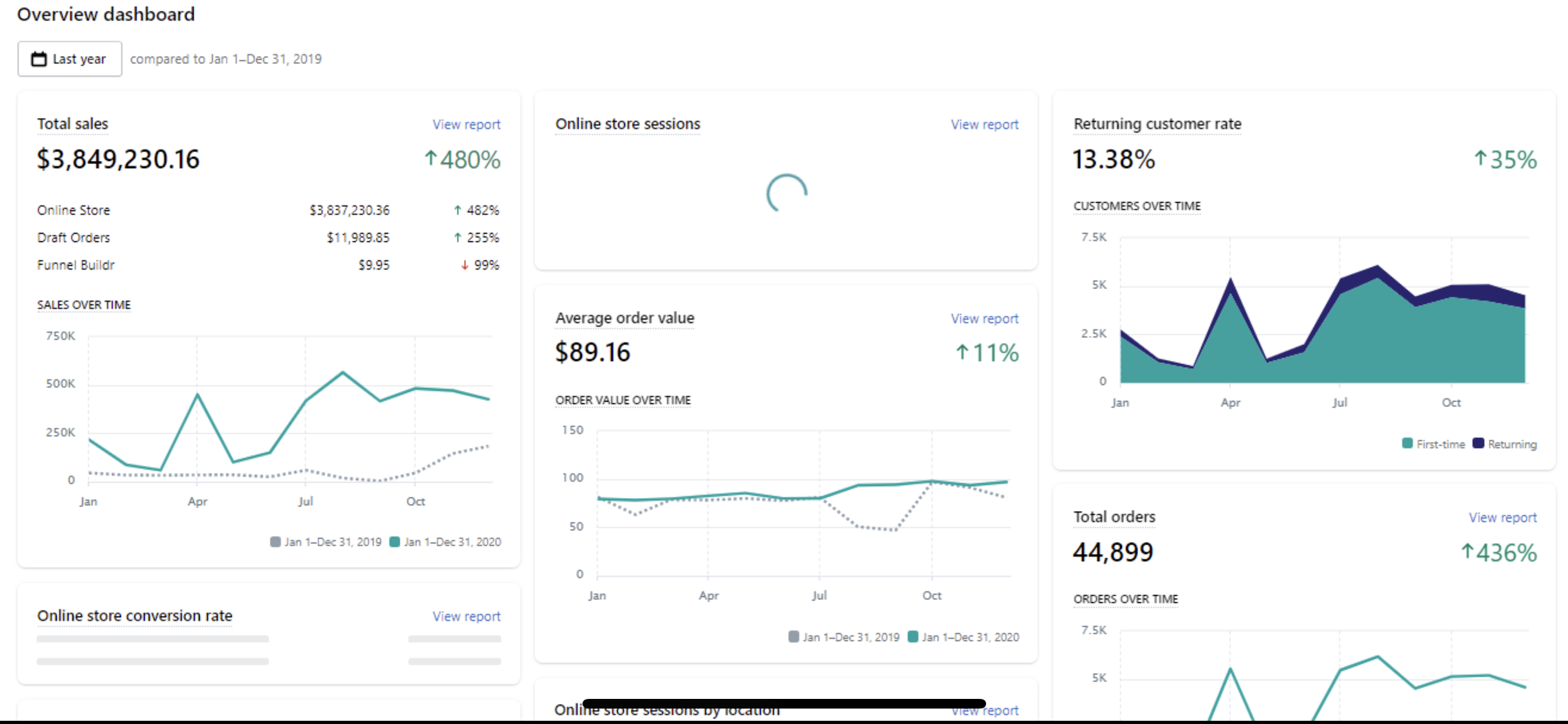The height and width of the screenshot is (724, 1568).
Task: Click the red down arrow beside 99%
Action: pos(465,265)
